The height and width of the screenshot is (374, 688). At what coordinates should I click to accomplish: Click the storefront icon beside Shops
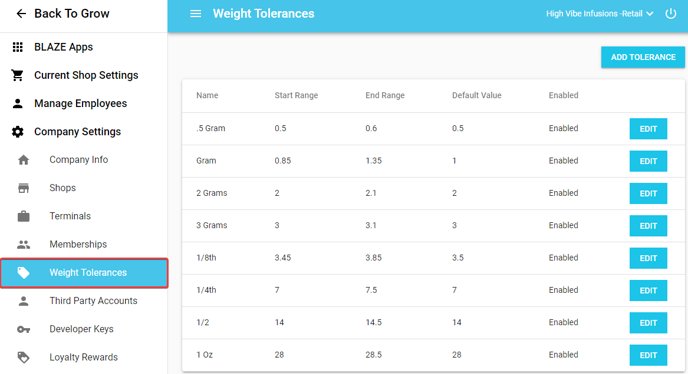(x=24, y=188)
